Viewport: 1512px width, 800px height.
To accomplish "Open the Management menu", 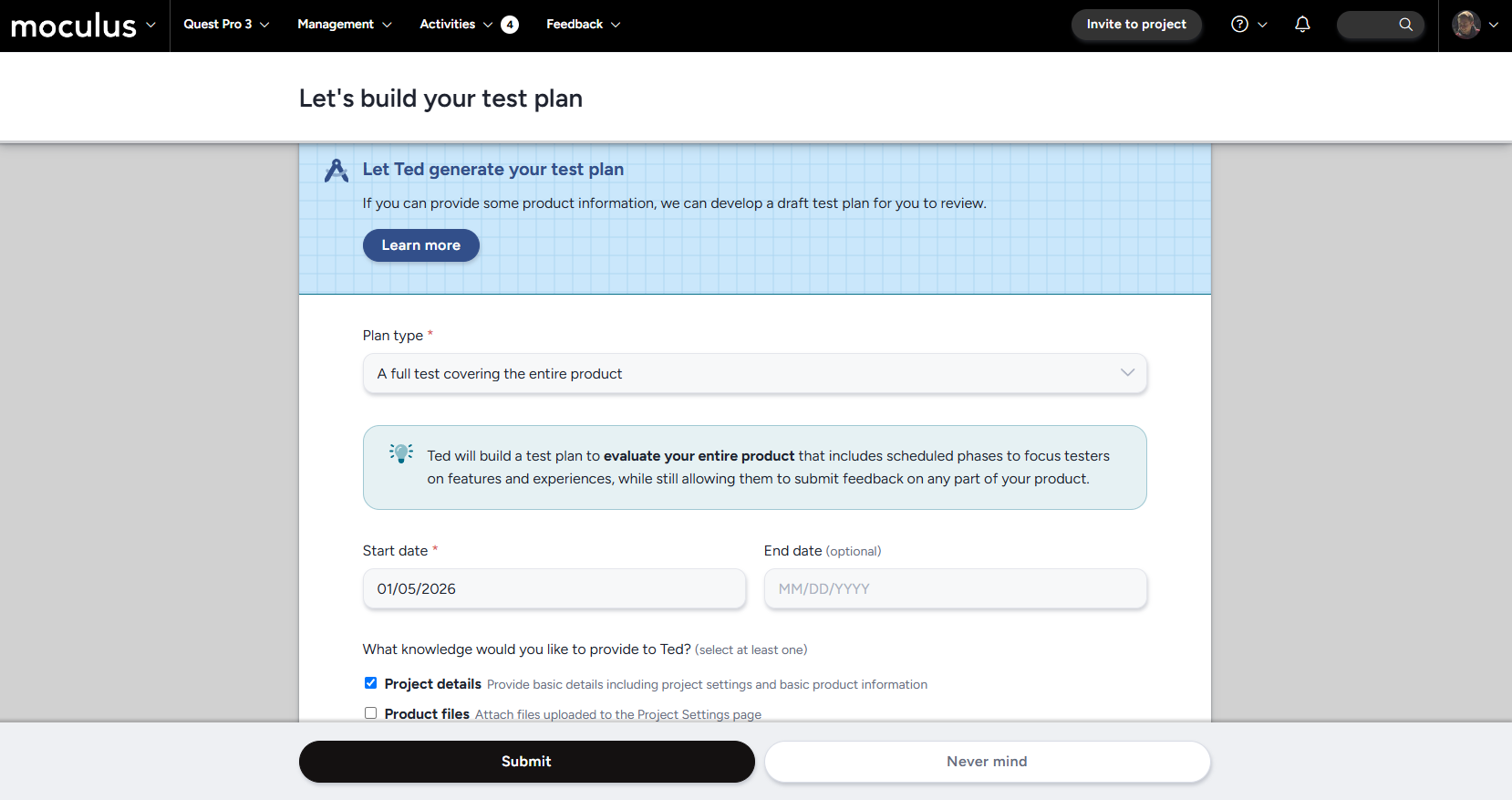I will click(x=344, y=25).
